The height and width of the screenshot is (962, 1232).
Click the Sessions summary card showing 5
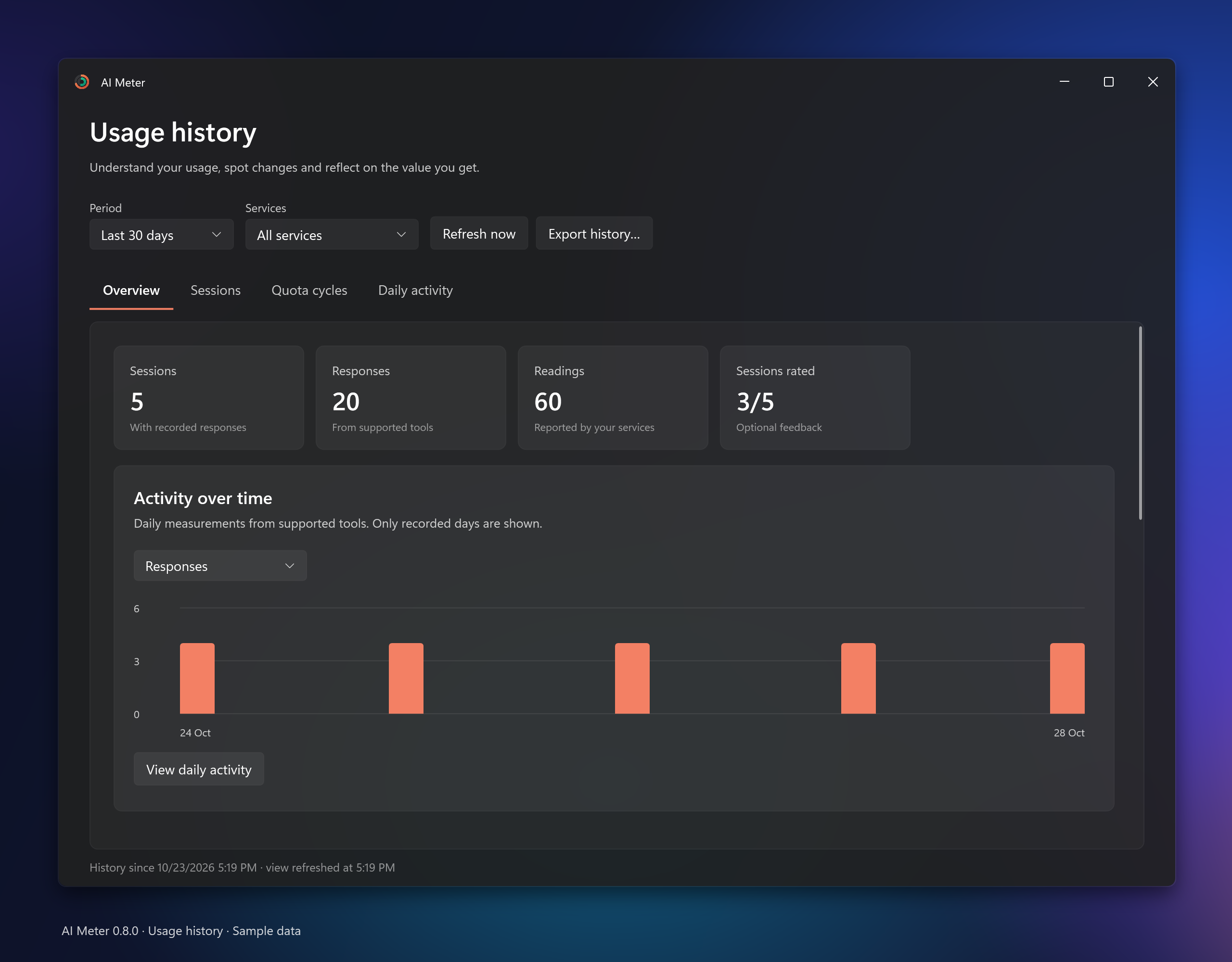point(209,397)
